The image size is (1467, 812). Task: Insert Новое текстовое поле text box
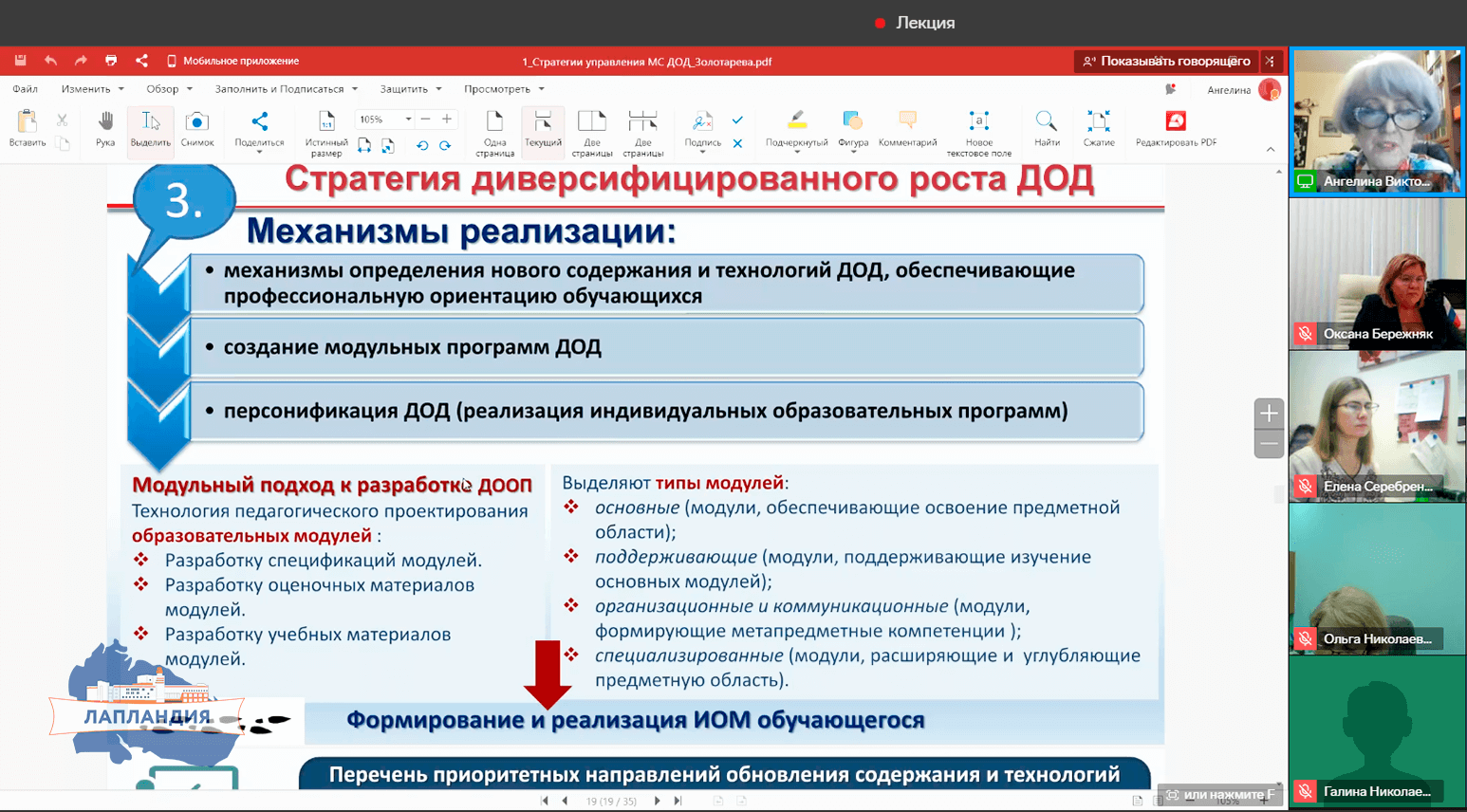(978, 133)
